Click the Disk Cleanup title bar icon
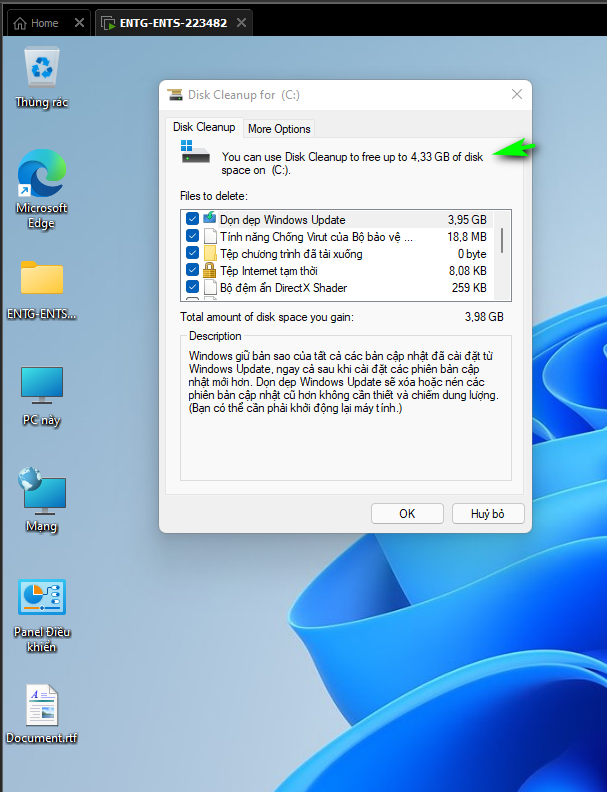The width and height of the screenshot is (607, 792). 175,95
